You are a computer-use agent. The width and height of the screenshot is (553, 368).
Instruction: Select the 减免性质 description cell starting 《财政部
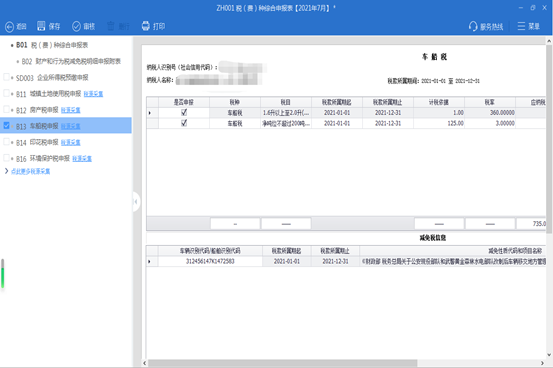[453, 261]
